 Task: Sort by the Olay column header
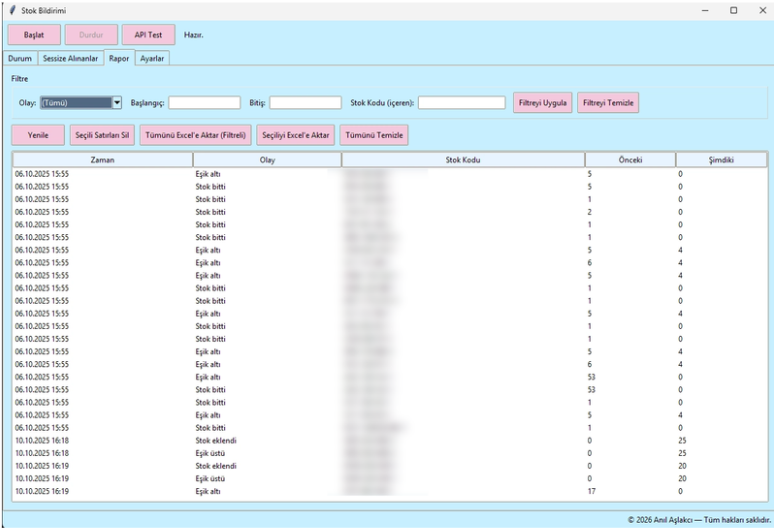click(267, 160)
